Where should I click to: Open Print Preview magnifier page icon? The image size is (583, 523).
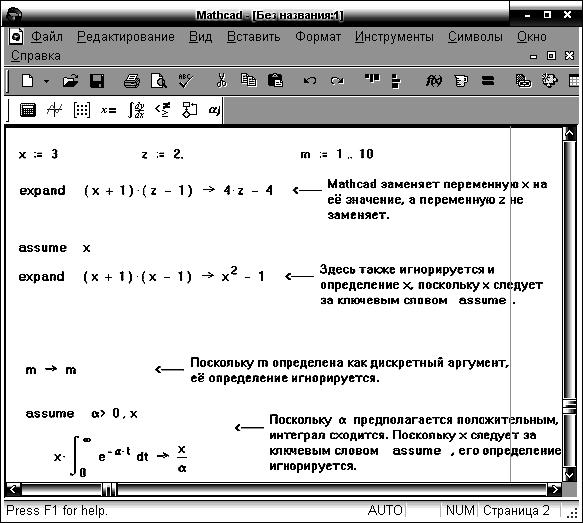coord(159,80)
